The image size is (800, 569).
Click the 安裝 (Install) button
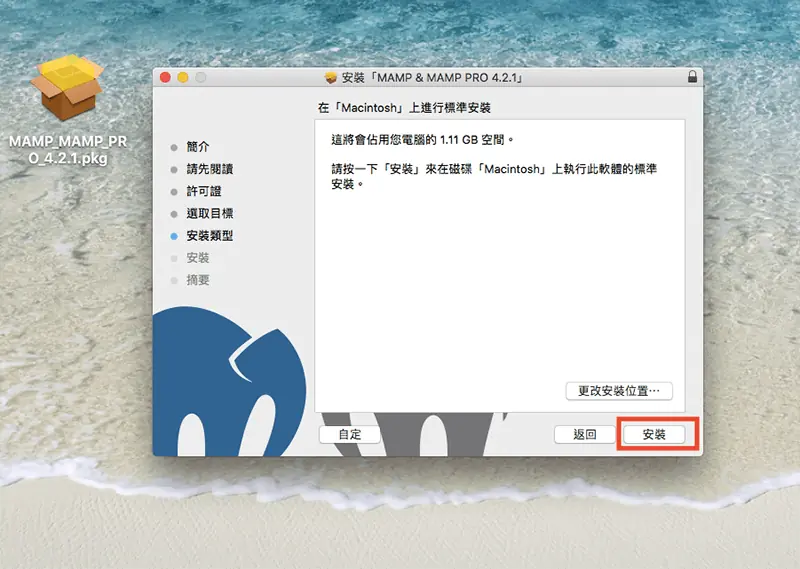point(654,434)
